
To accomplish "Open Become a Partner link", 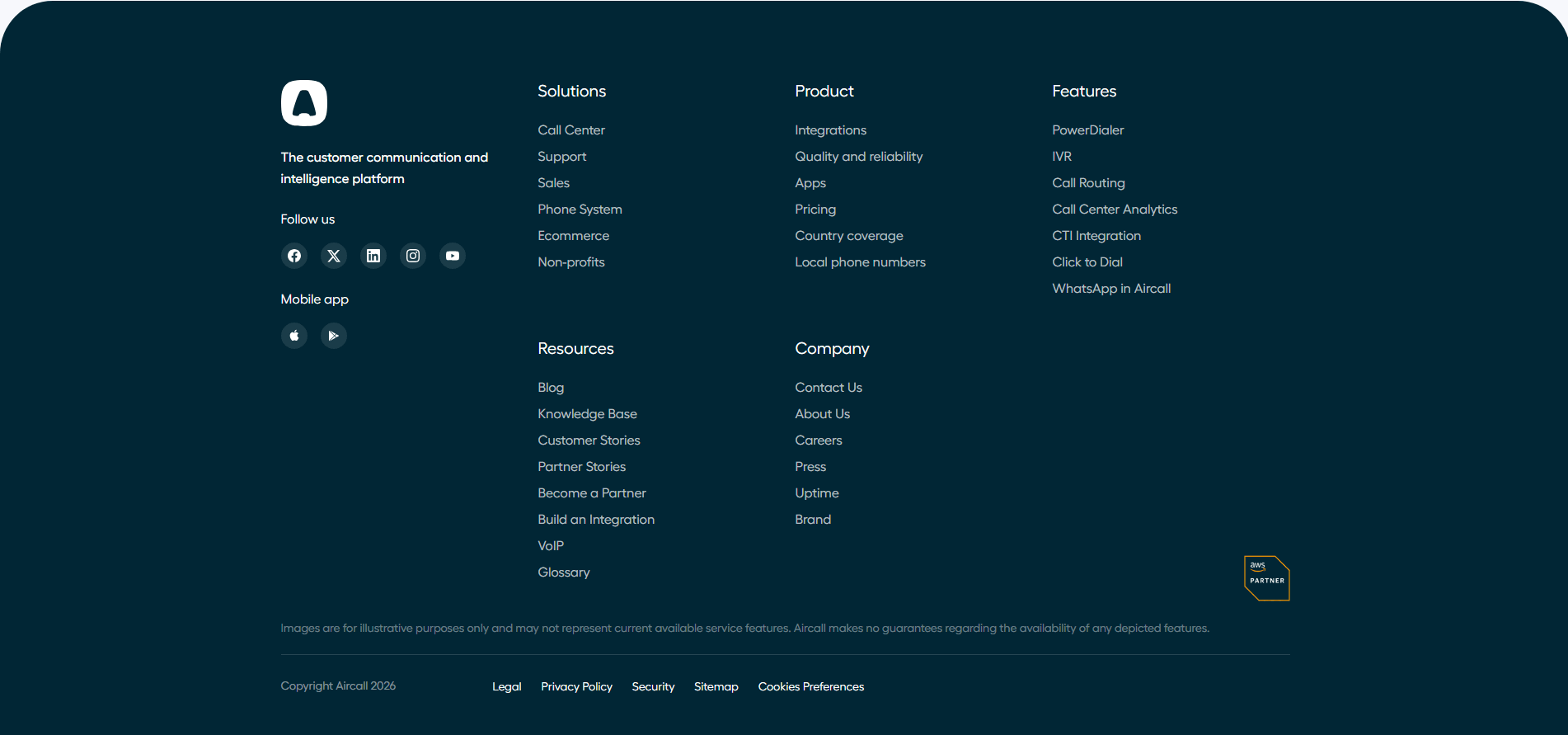I will (x=592, y=493).
